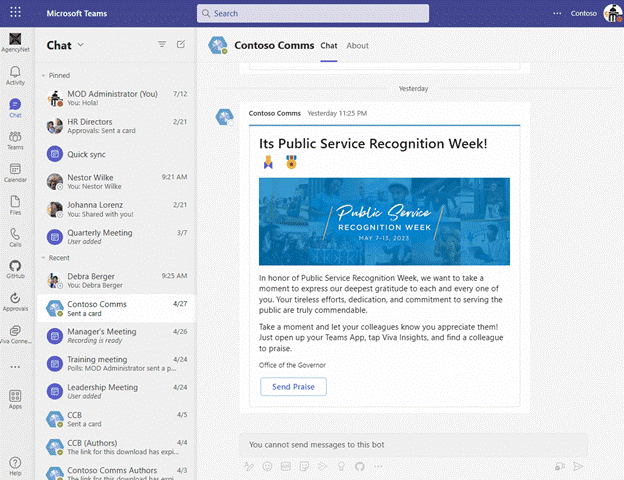Screen dimensions: 624x480
Task: Open CCB (Authors) chat
Action: tap(116, 447)
